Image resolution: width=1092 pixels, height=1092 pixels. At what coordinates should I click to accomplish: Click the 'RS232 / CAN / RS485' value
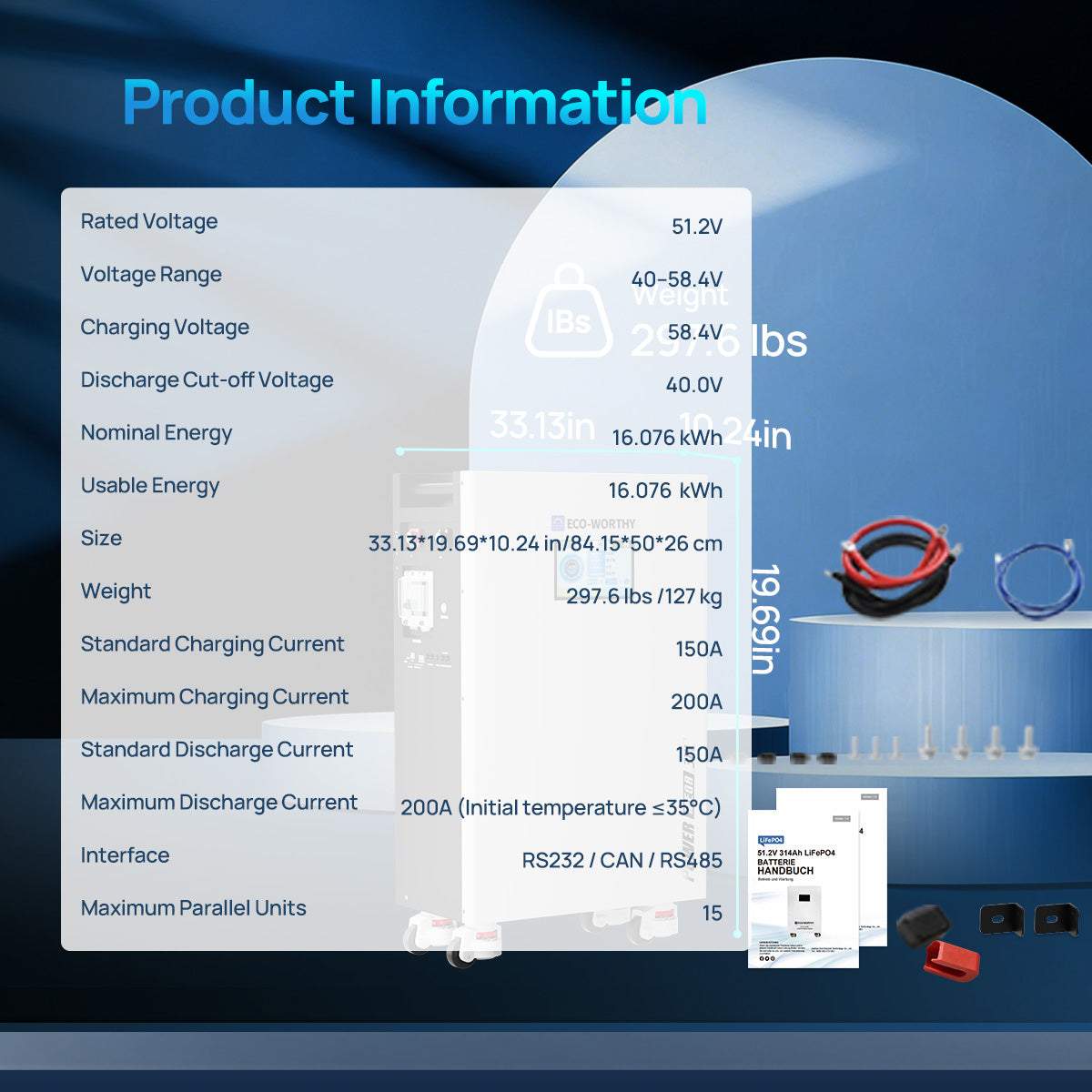coord(622,860)
